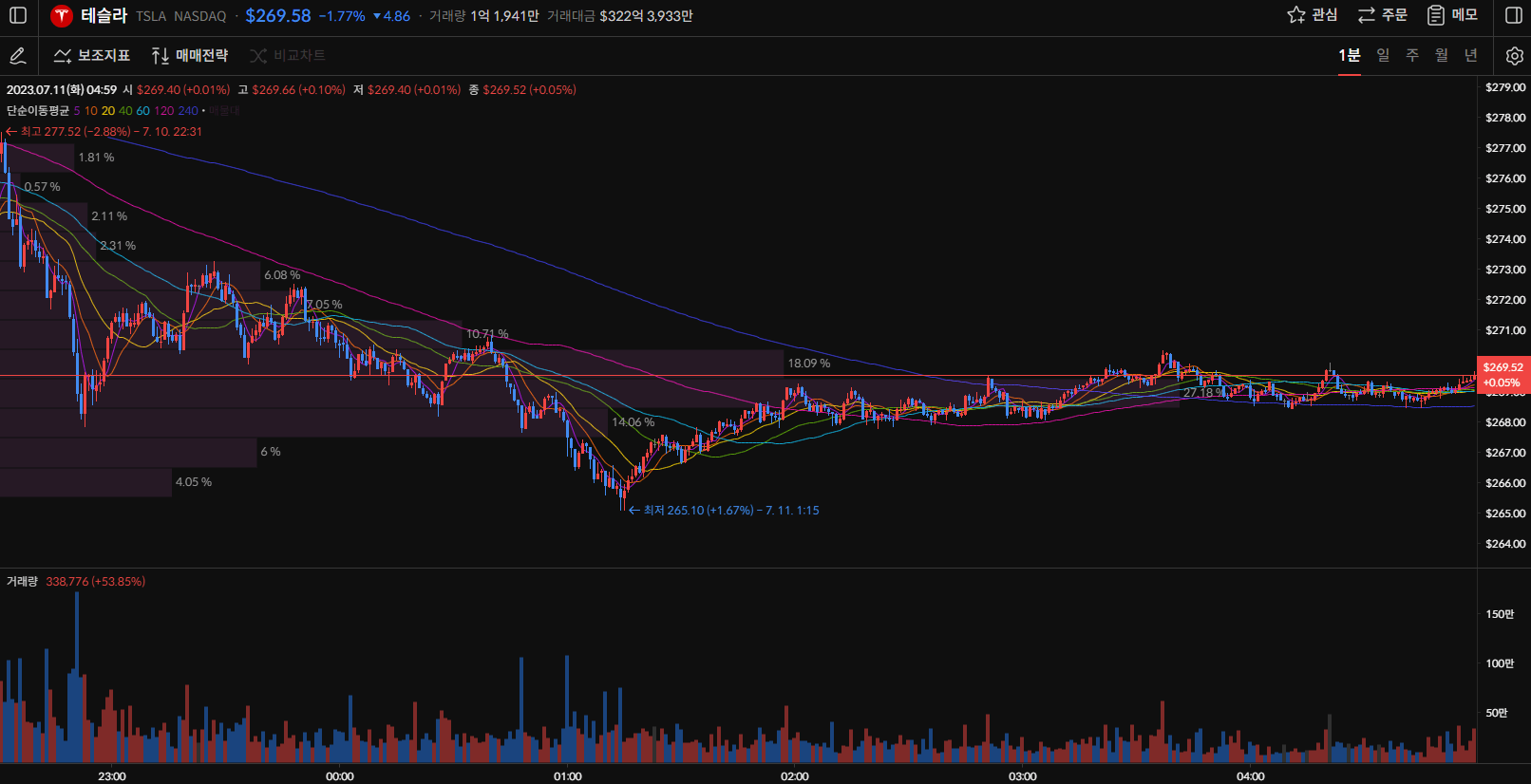The image size is (1531, 784).
Task: Open the 주문 order panel
Action: click(1383, 15)
